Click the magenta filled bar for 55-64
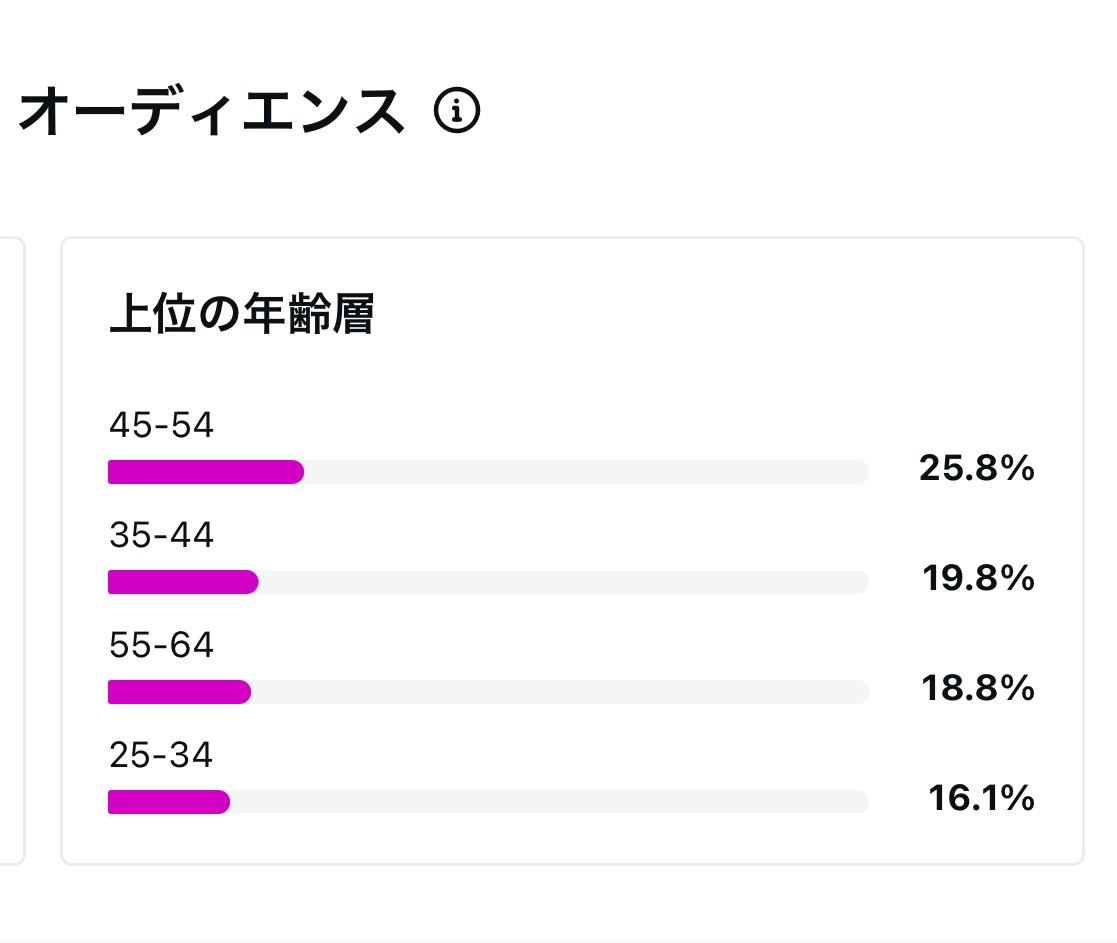The image size is (1117, 943). [x=179, y=692]
